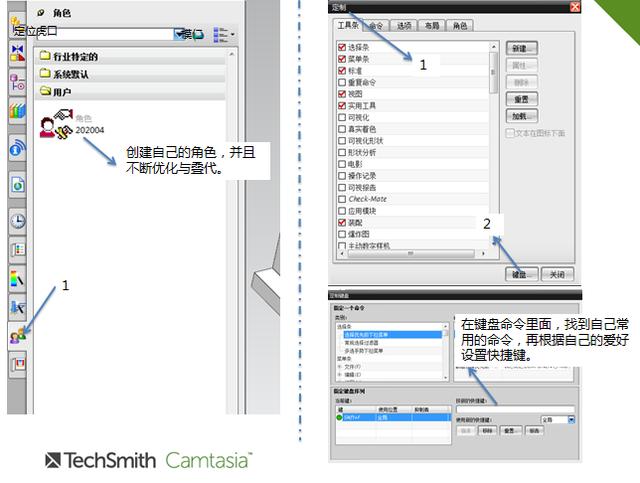Image resolution: width=640 pixels, height=483 pixels.
Task: Enable the 应用模块 toolbar checkbox
Action: tap(342, 211)
